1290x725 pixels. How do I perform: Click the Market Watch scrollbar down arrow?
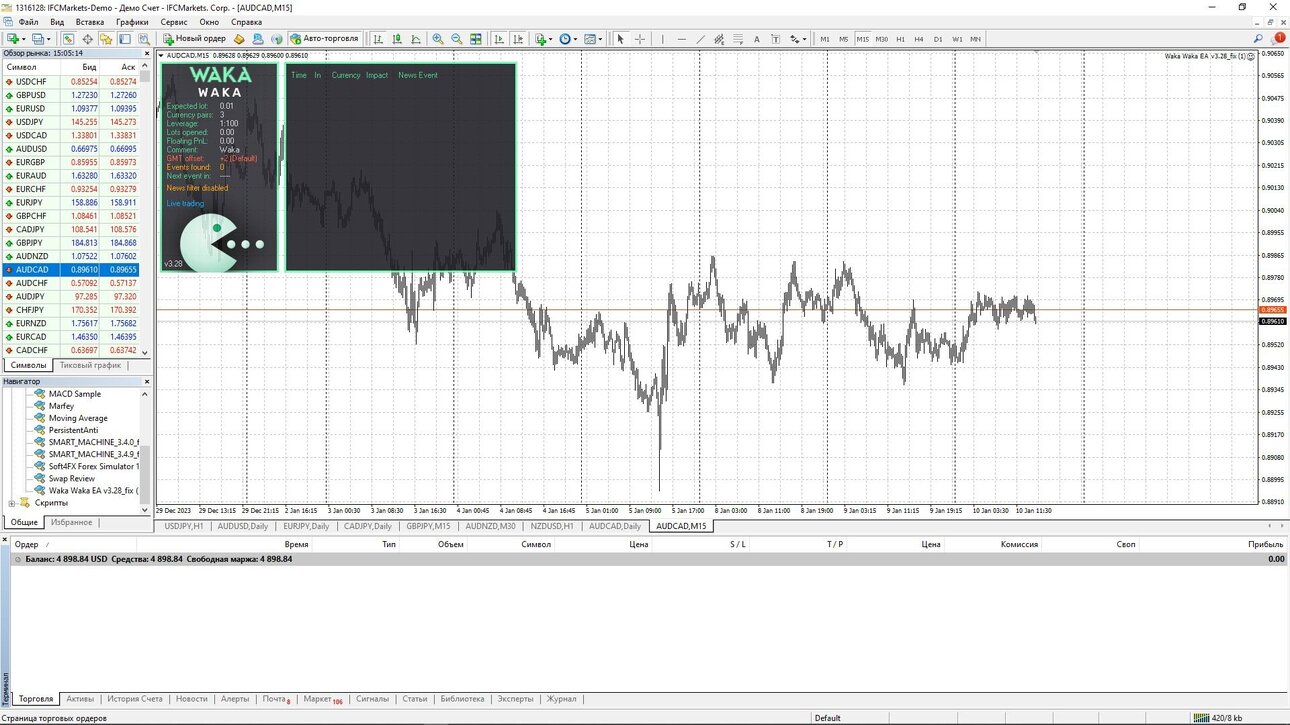[x=145, y=352]
